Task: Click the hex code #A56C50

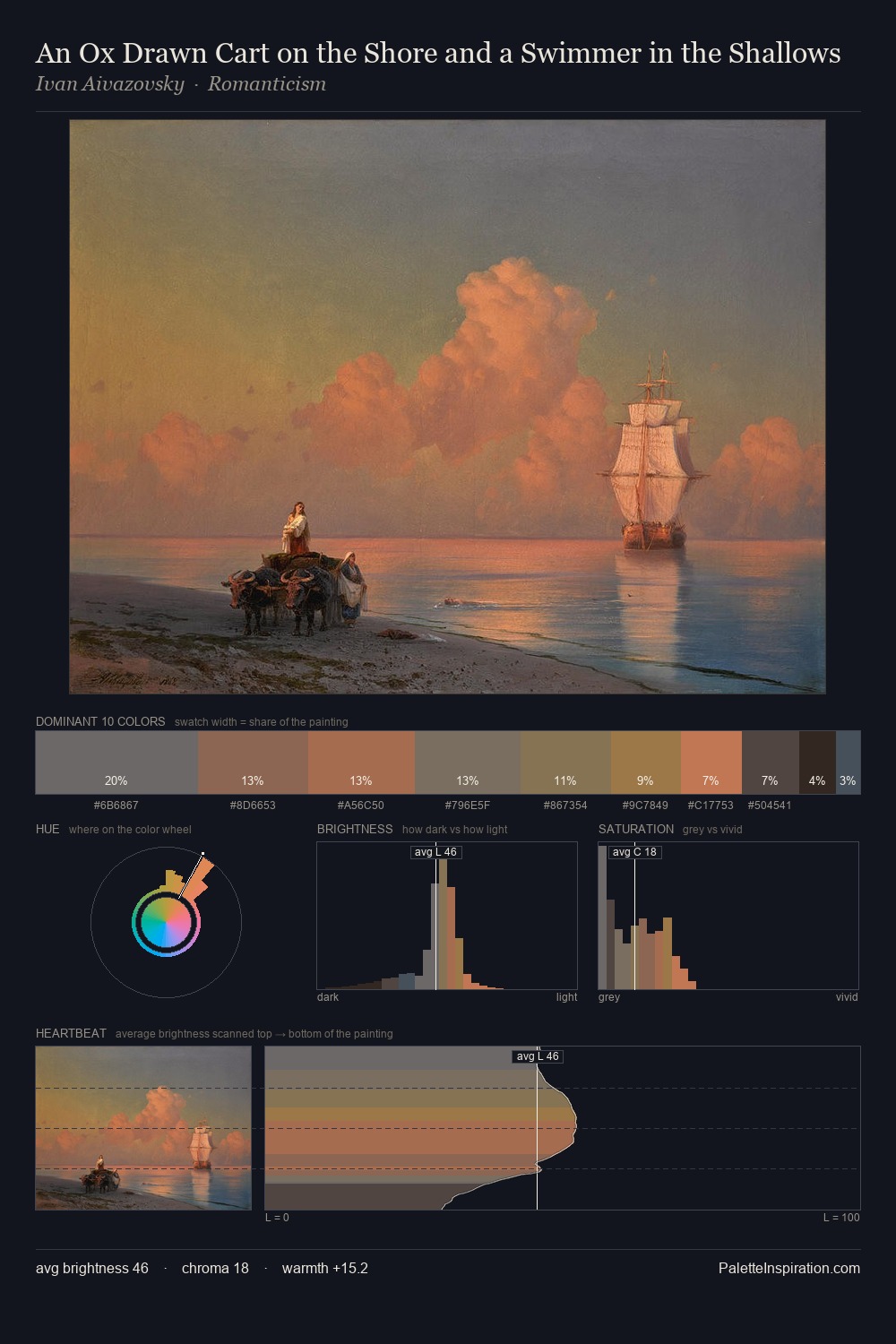Action: 361,806
